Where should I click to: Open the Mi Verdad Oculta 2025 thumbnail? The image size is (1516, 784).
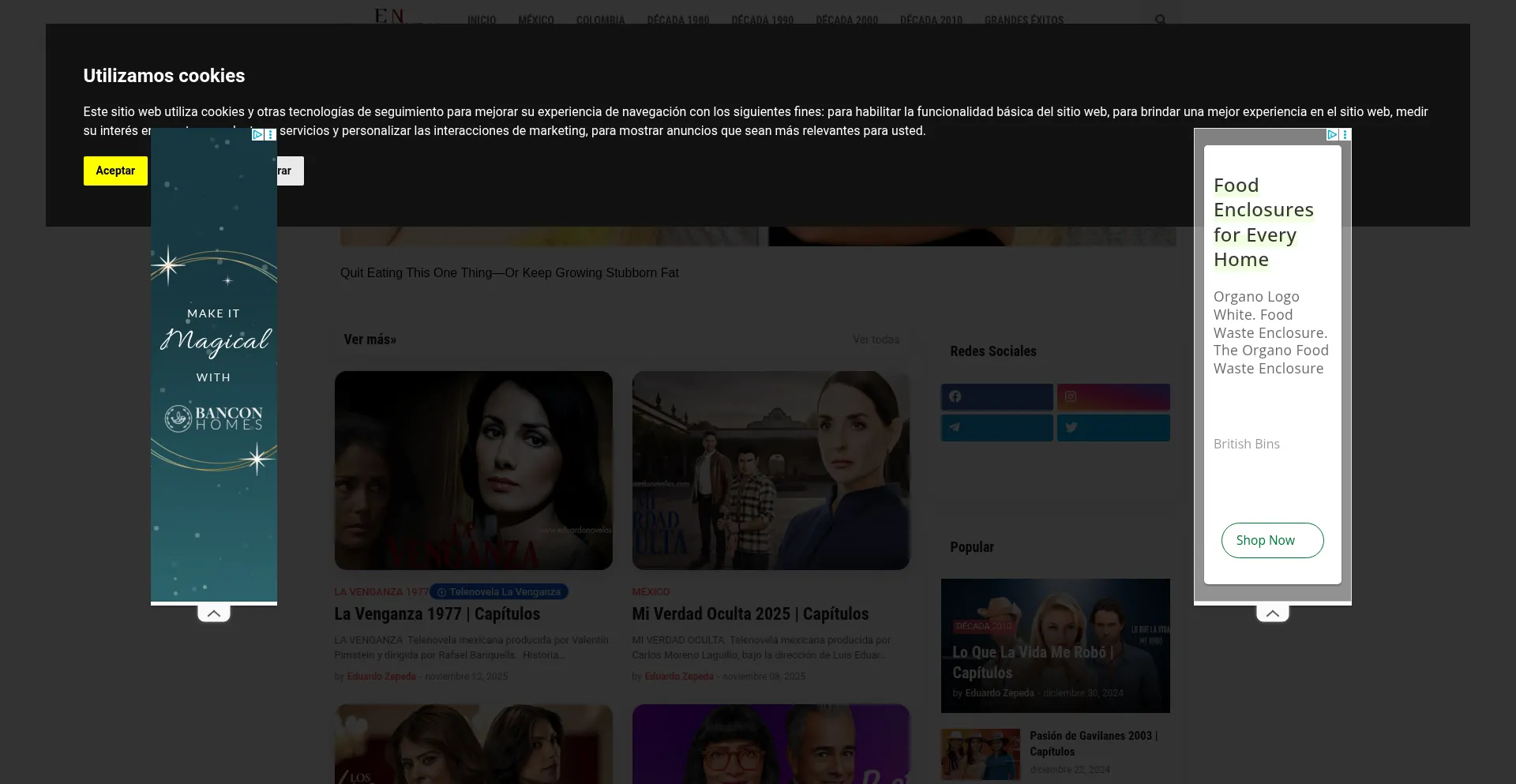coord(771,471)
